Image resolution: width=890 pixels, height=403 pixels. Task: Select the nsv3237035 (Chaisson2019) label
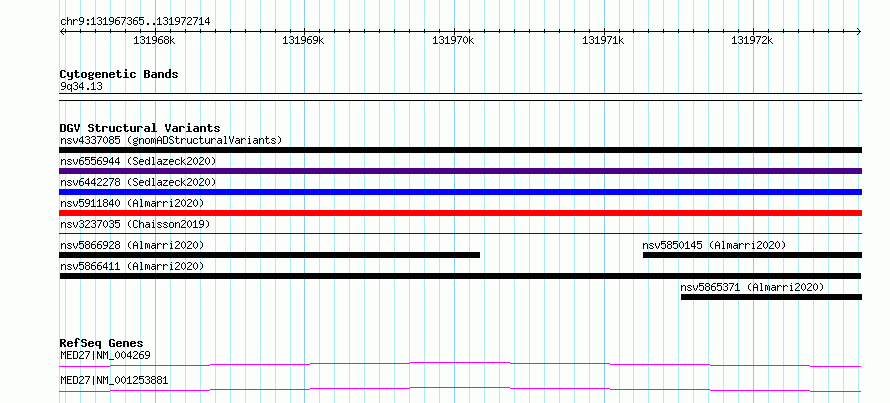coord(135,224)
